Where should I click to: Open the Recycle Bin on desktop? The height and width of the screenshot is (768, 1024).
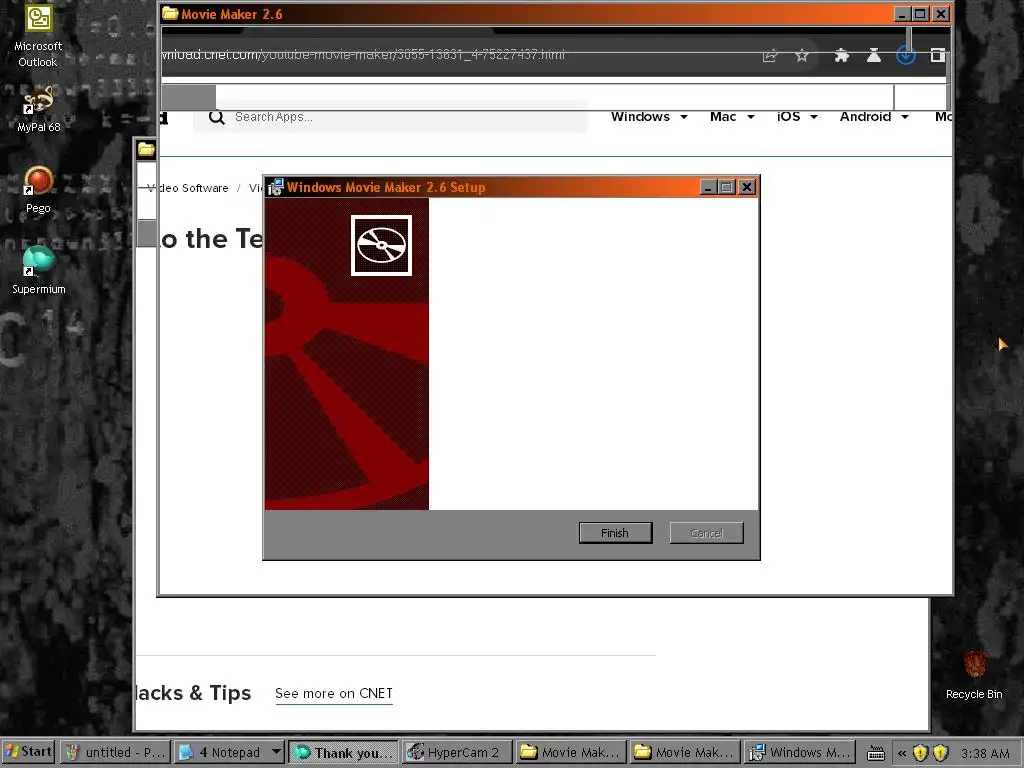point(974,676)
